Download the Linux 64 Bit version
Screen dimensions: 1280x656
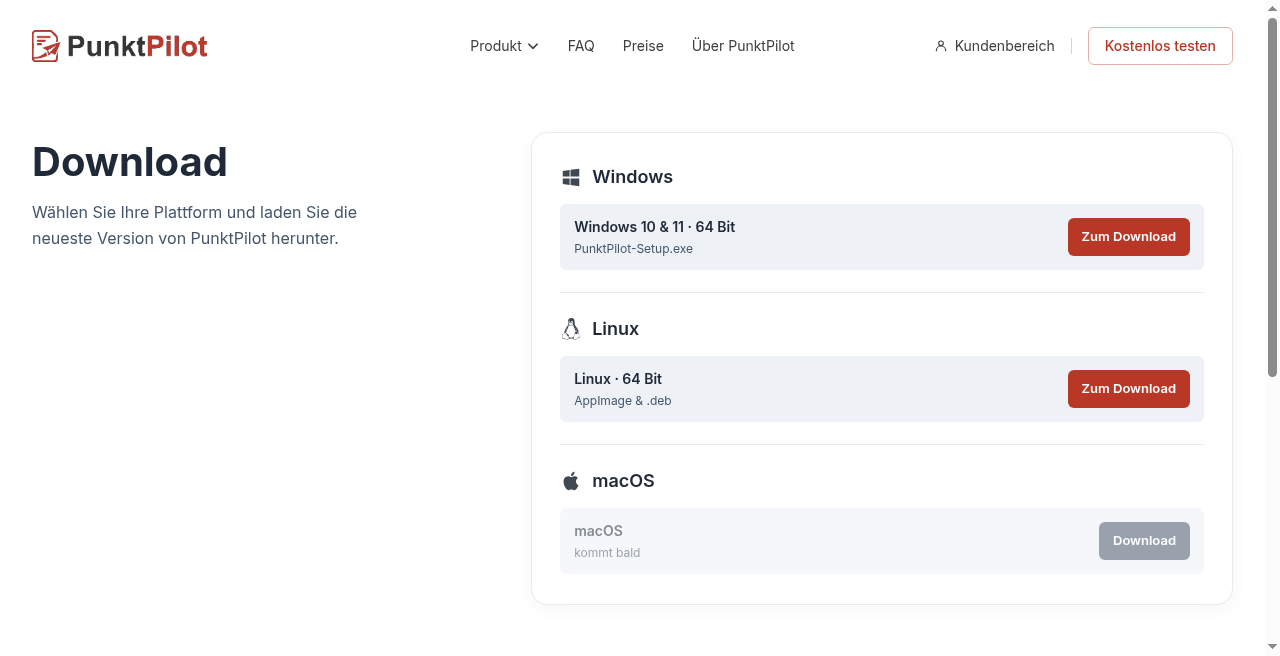[x=1129, y=389]
